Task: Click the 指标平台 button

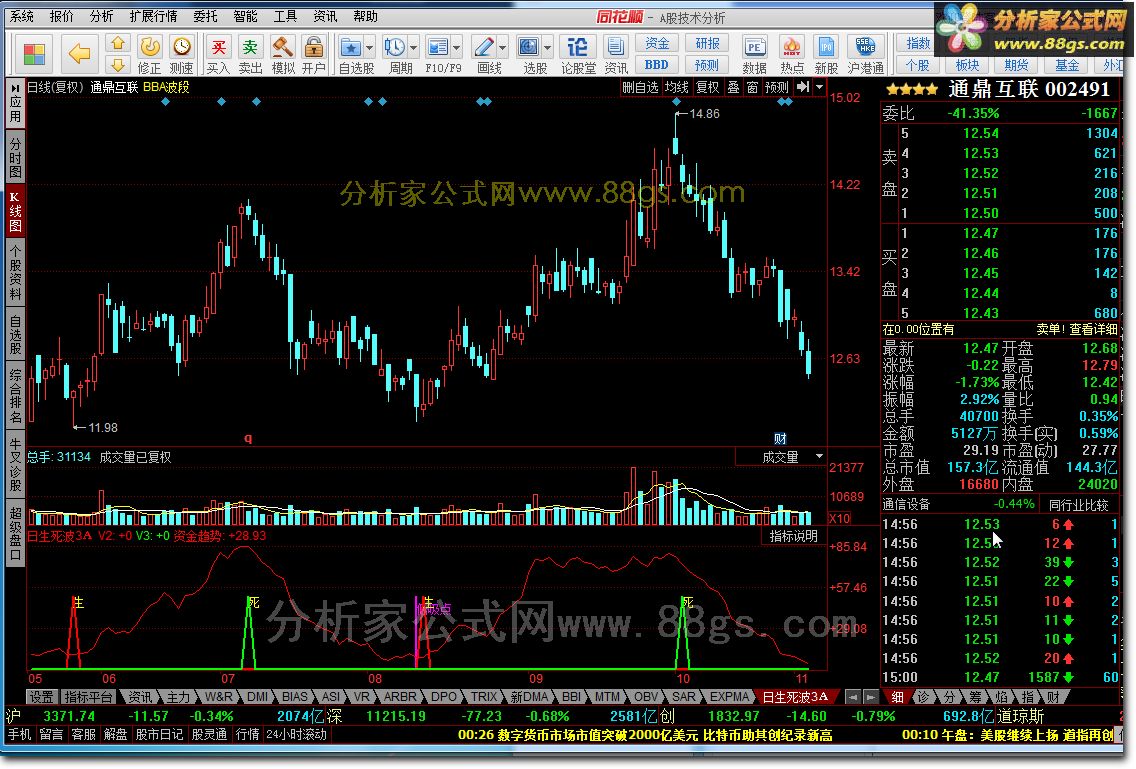Action: (x=88, y=697)
